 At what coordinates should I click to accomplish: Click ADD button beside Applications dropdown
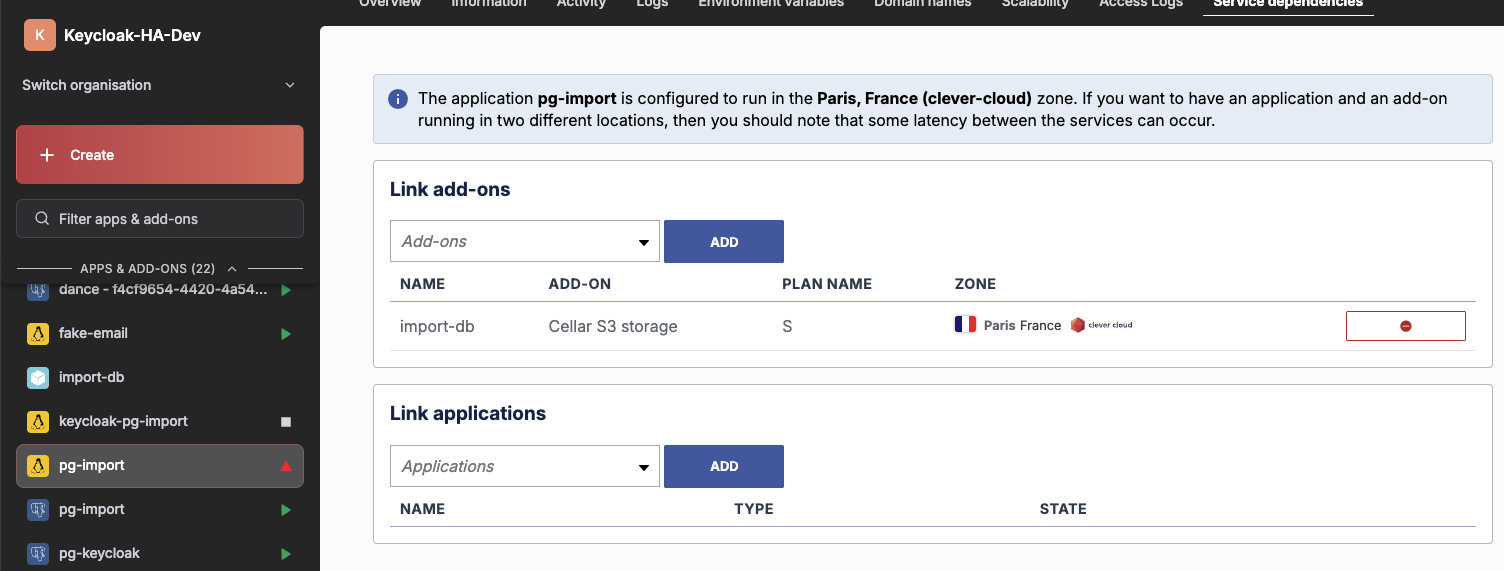click(x=724, y=466)
